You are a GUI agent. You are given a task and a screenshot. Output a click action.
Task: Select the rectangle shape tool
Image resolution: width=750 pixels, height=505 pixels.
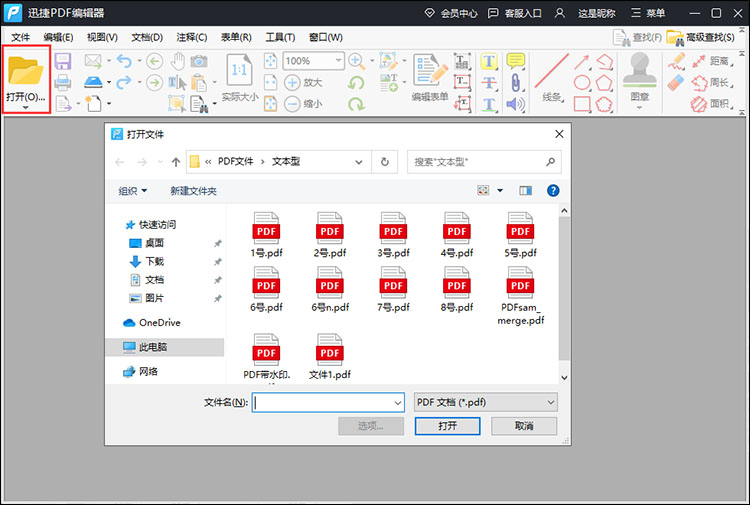click(582, 104)
